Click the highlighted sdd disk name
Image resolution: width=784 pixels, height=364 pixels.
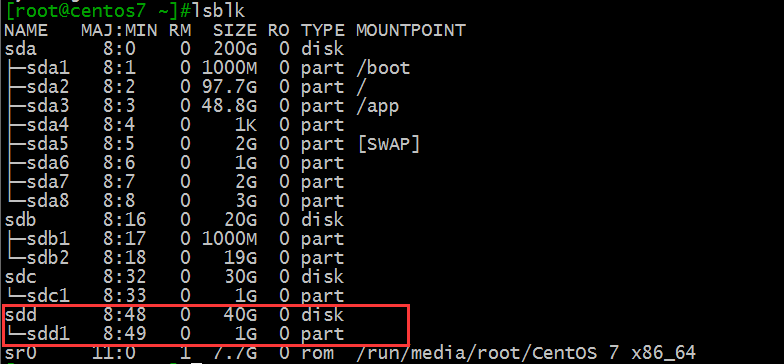[x=20, y=315]
